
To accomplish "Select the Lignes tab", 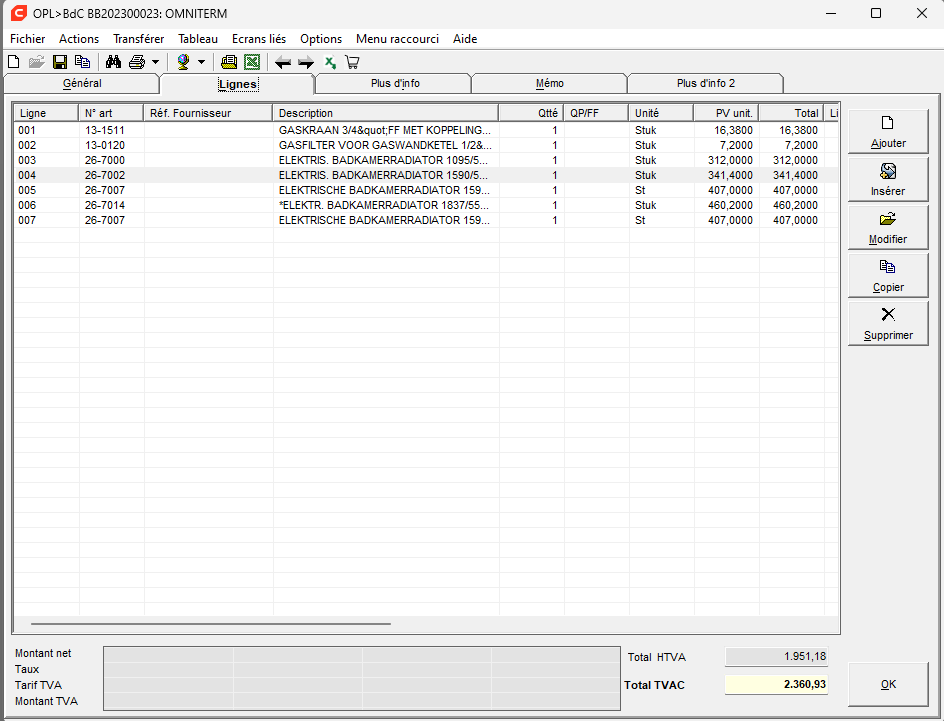I will click(x=238, y=84).
